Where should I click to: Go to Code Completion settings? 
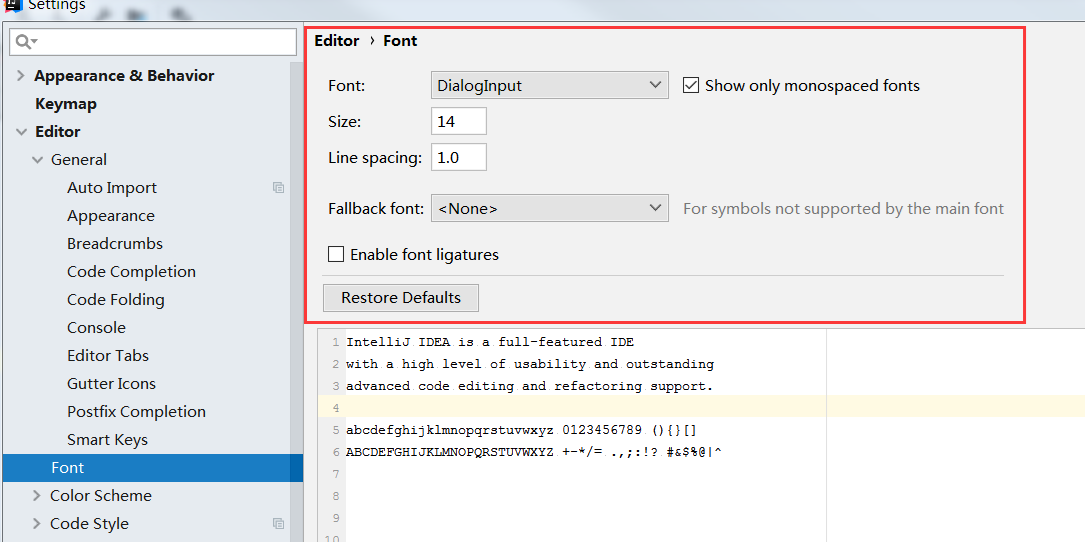coord(131,271)
